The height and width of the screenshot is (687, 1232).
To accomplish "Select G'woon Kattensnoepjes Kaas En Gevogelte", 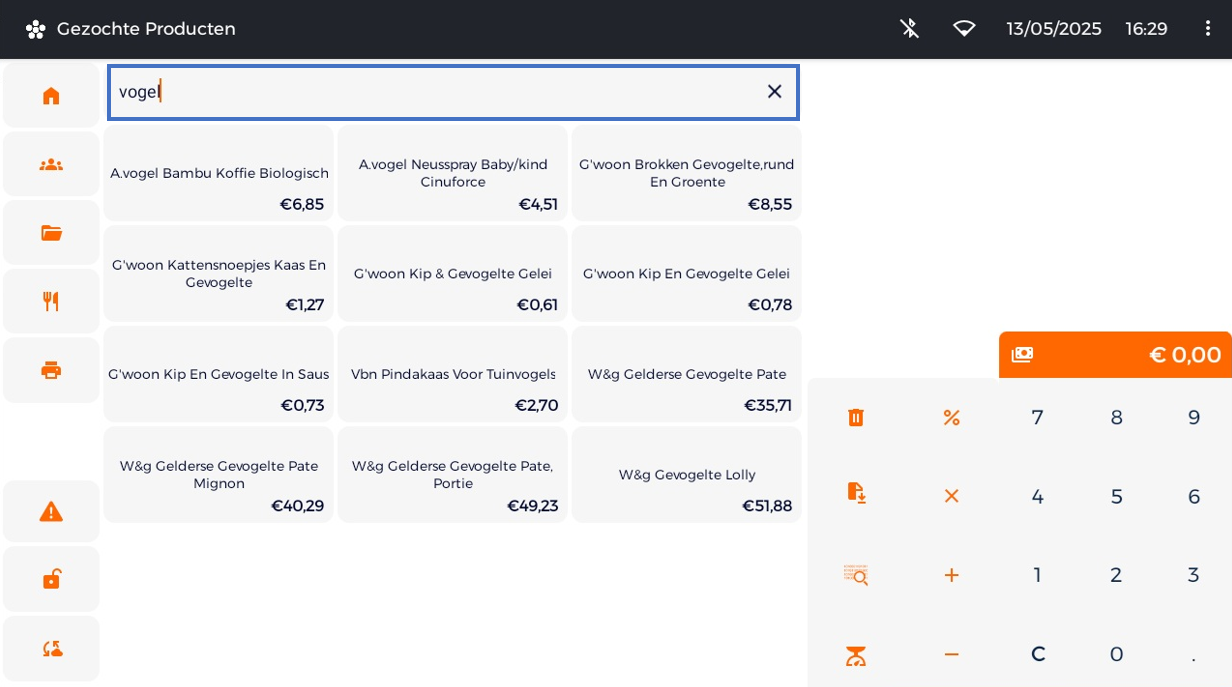I will point(219,274).
